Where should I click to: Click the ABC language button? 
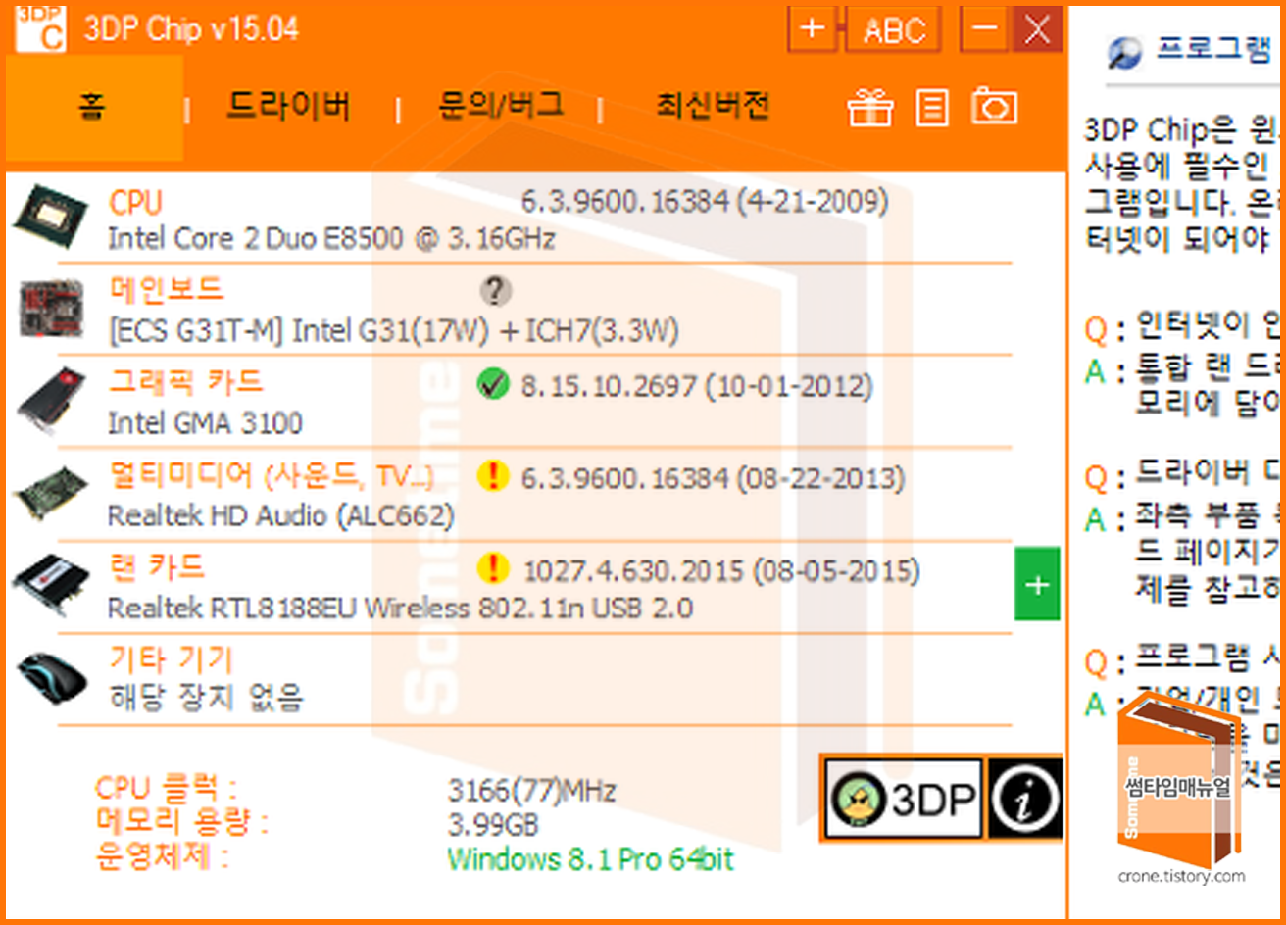[x=894, y=31]
